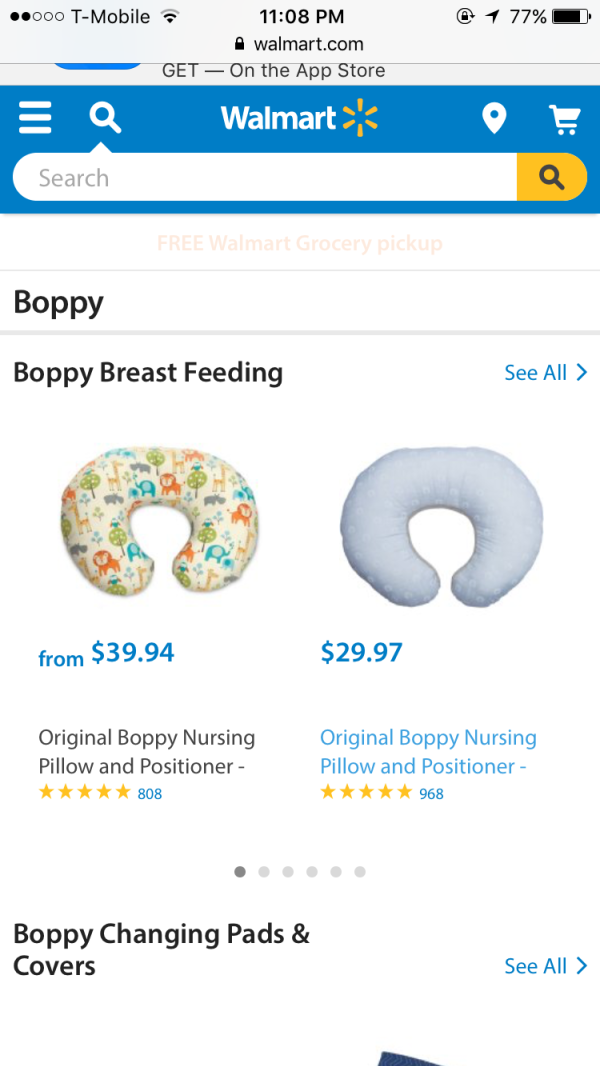This screenshot has height=1066, width=600.
Task: Tap the FREE Walmart Grocery pickup banner
Action: click(300, 243)
